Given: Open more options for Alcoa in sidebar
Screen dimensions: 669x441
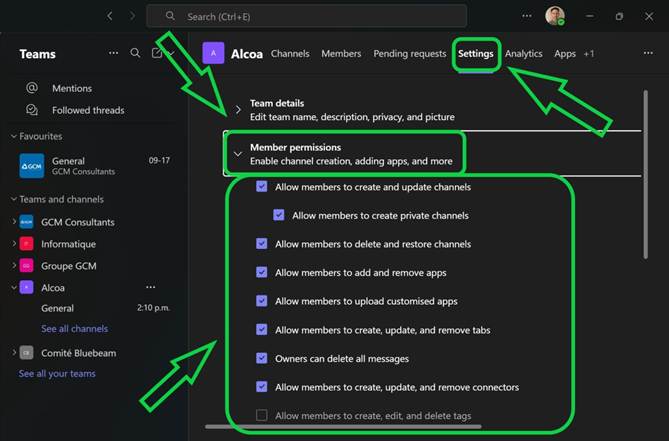Looking at the screenshot, I should 151,287.
